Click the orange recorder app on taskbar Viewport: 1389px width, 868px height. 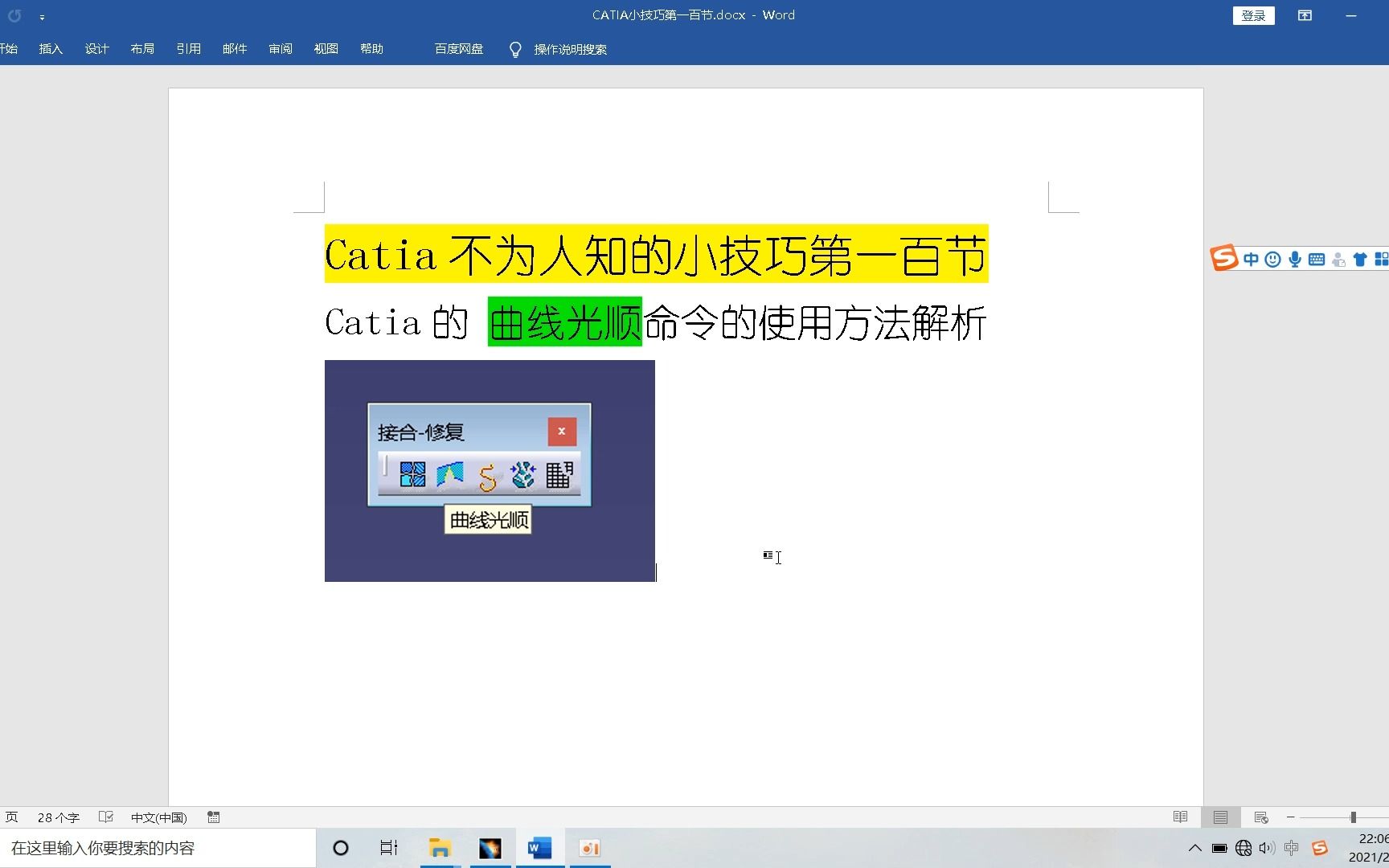589,848
